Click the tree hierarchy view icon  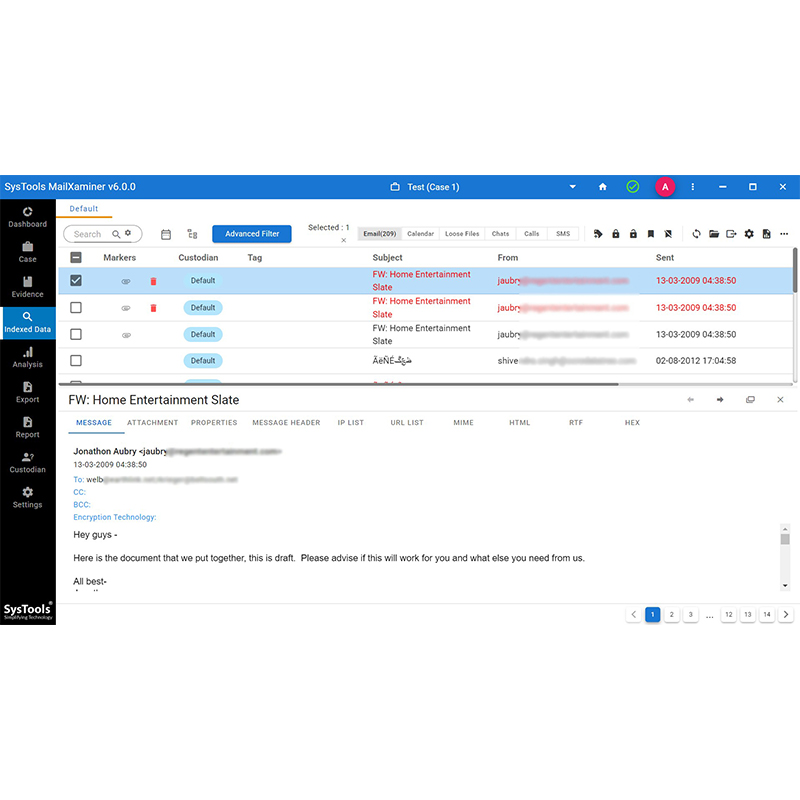point(192,234)
